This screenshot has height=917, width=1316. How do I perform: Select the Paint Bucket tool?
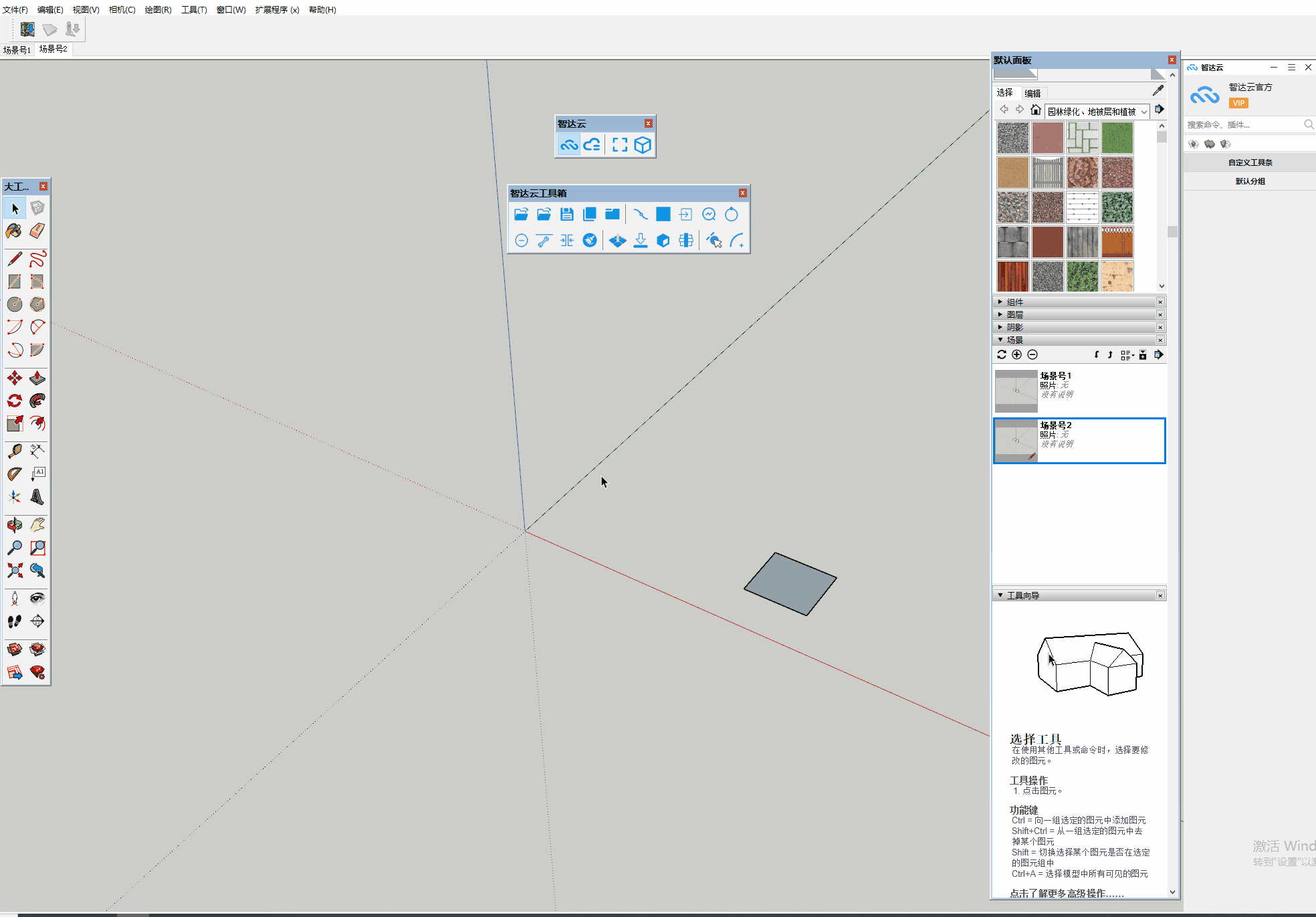coord(14,231)
